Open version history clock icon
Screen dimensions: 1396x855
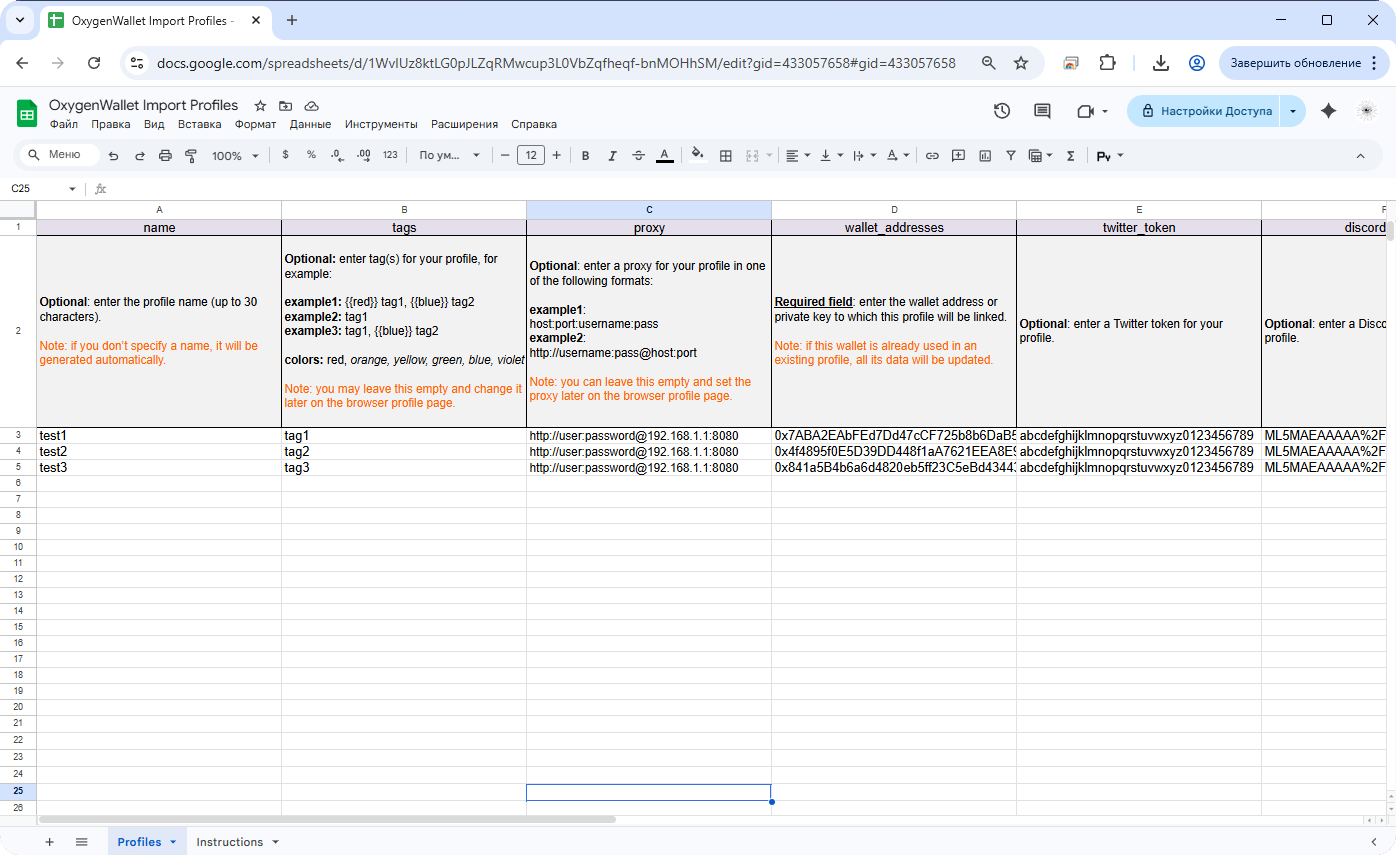pos(1002,111)
